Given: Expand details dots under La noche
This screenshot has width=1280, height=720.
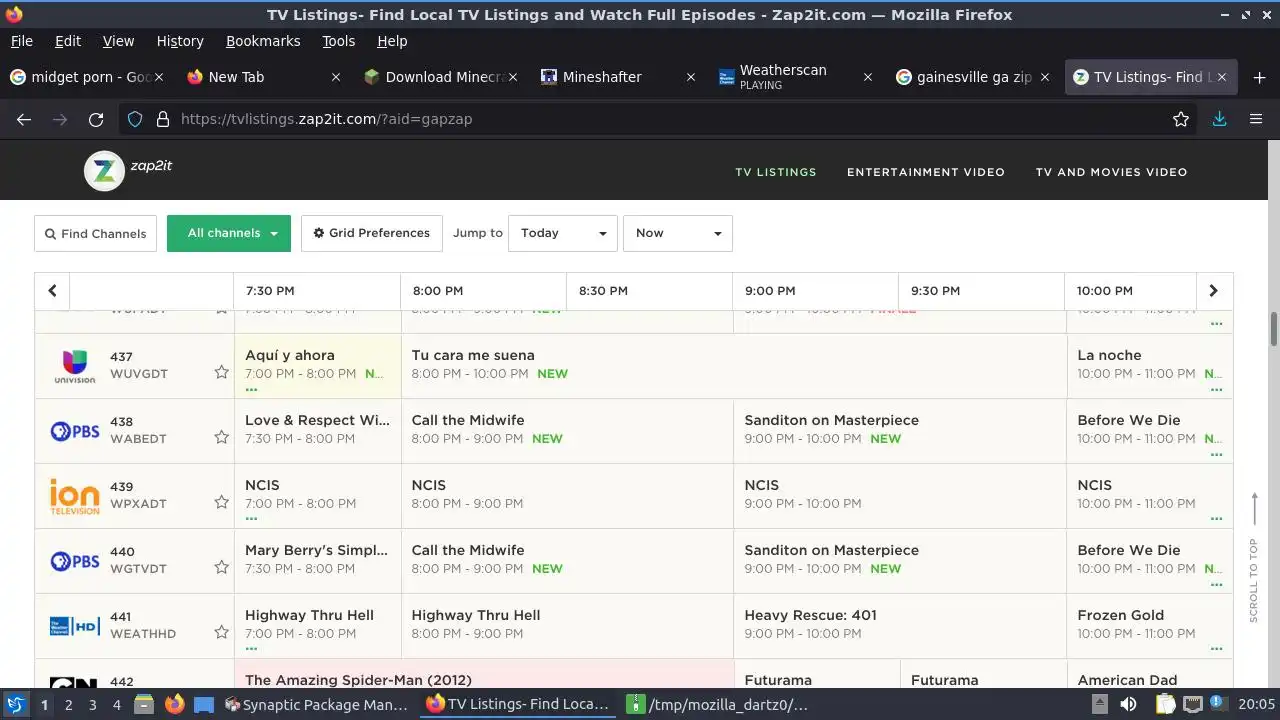Looking at the screenshot, I should (1216, 389).
